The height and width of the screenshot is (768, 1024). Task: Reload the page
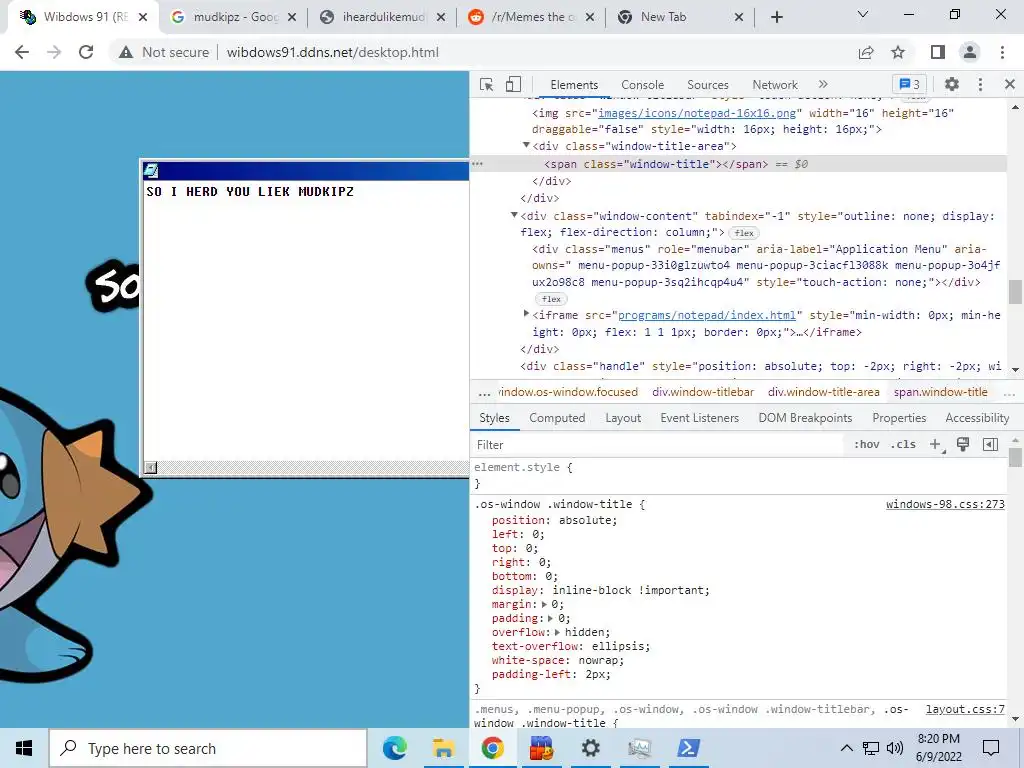coord(86,52)
